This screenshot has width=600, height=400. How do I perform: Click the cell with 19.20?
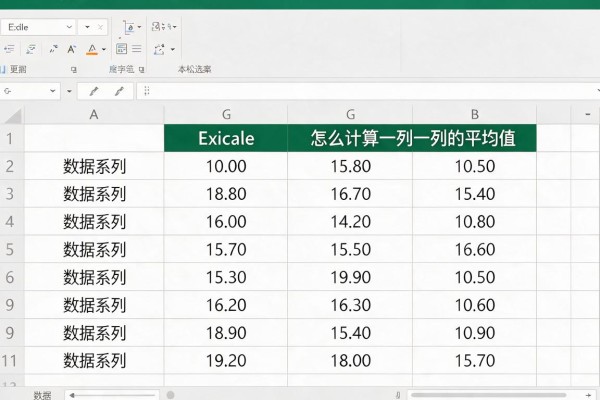tap(226, 361)
